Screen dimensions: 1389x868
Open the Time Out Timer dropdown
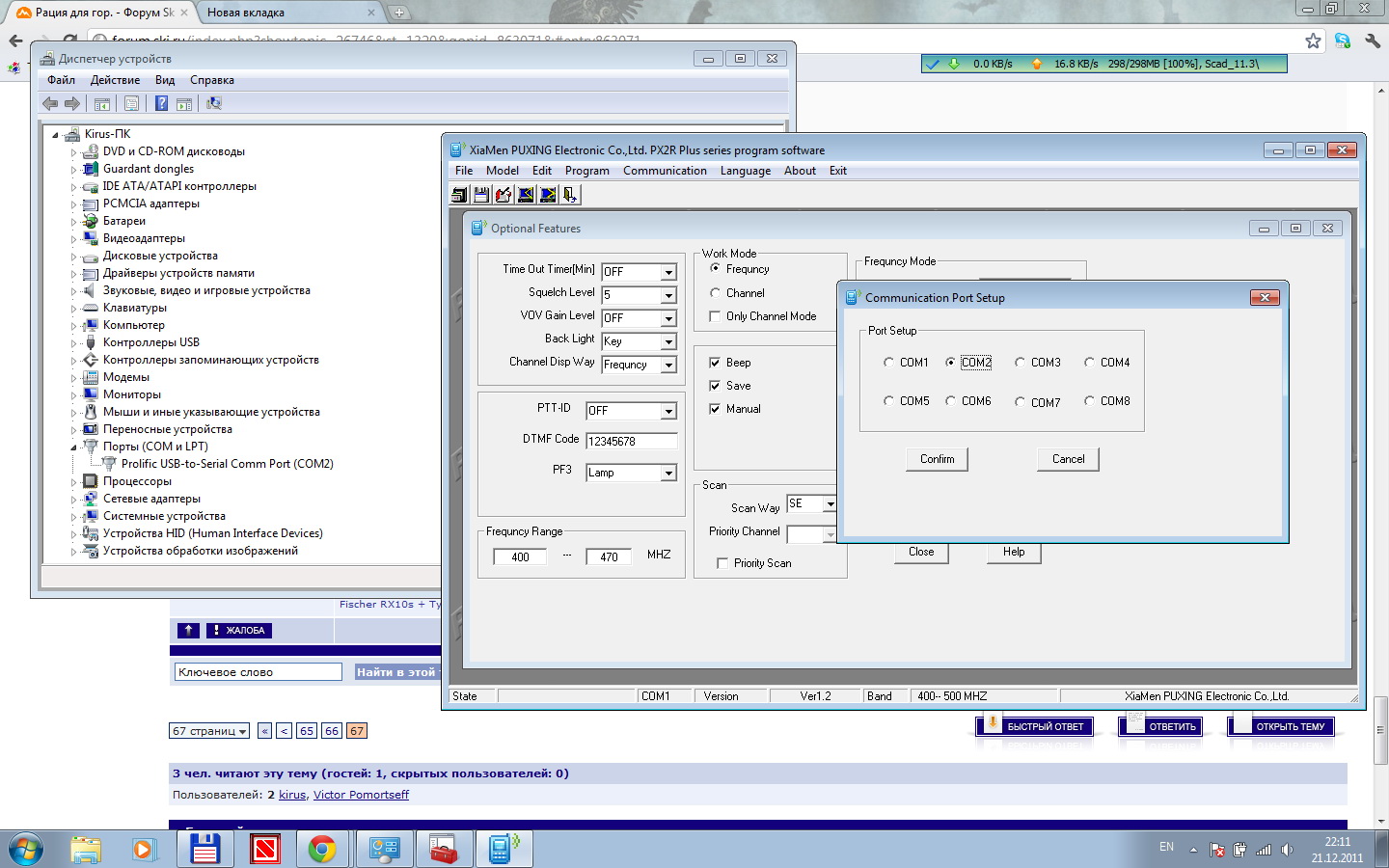click(668, 272)
